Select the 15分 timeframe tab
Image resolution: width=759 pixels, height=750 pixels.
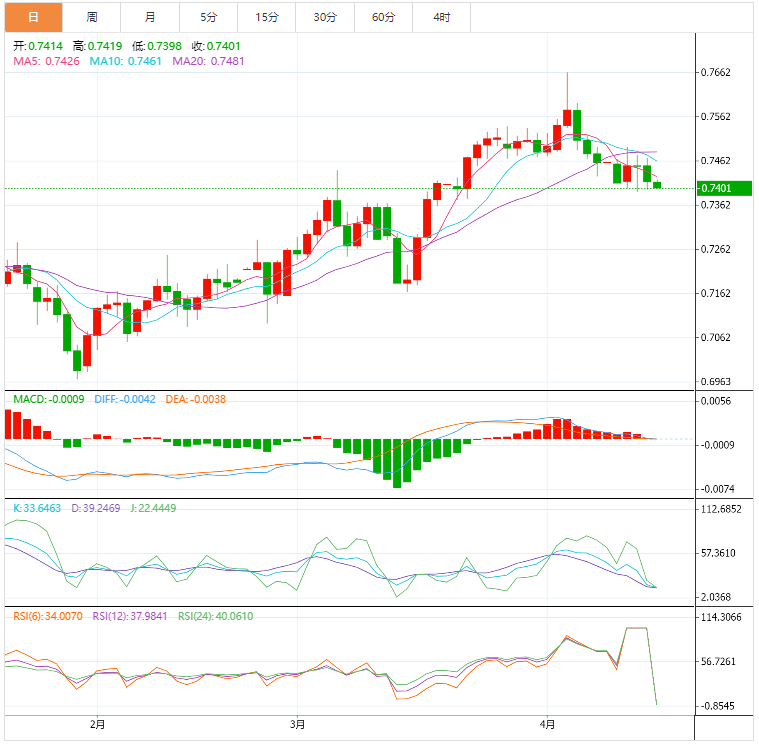pyautogui.click(x=267, y=17)
